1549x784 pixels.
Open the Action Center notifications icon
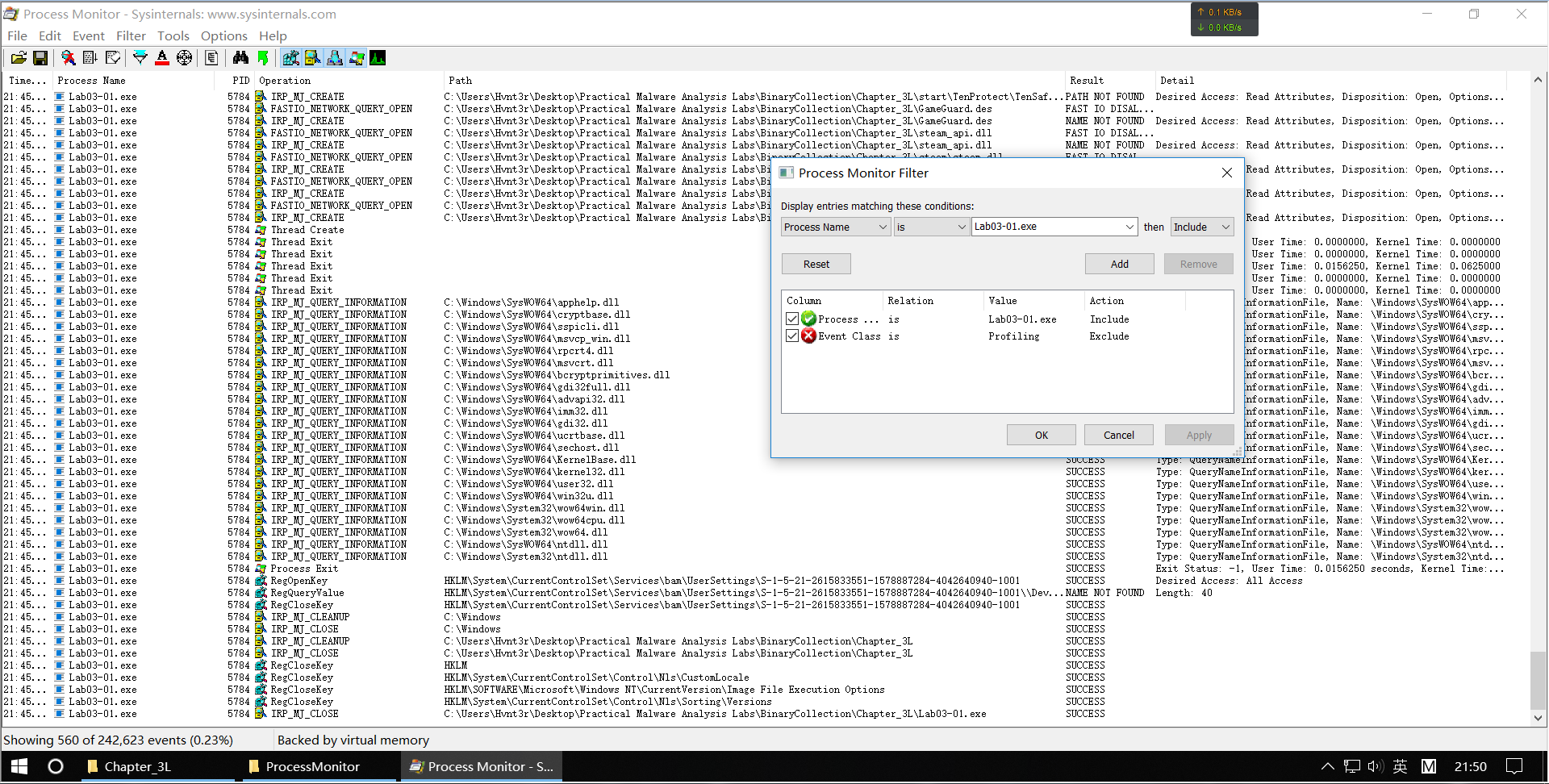pos(1515,766)
